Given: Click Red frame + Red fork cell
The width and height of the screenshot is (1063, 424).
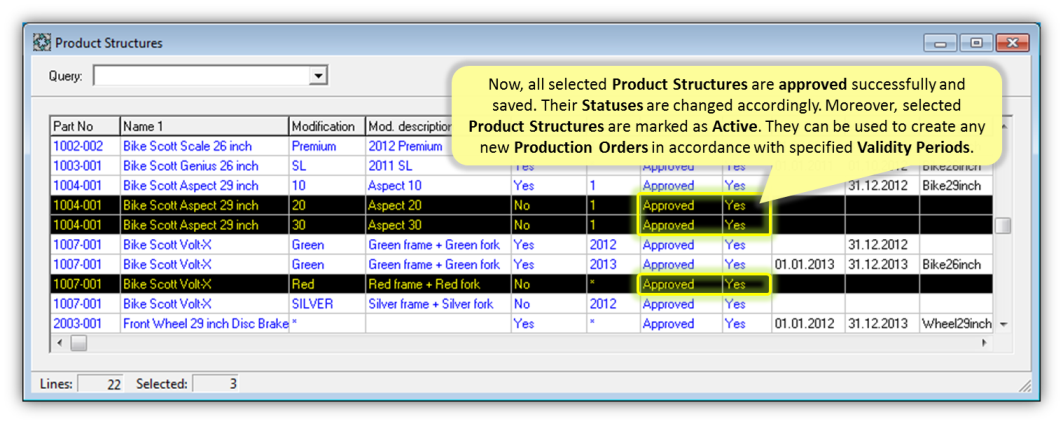Looking at the screenshot, I should click(438, 284).
